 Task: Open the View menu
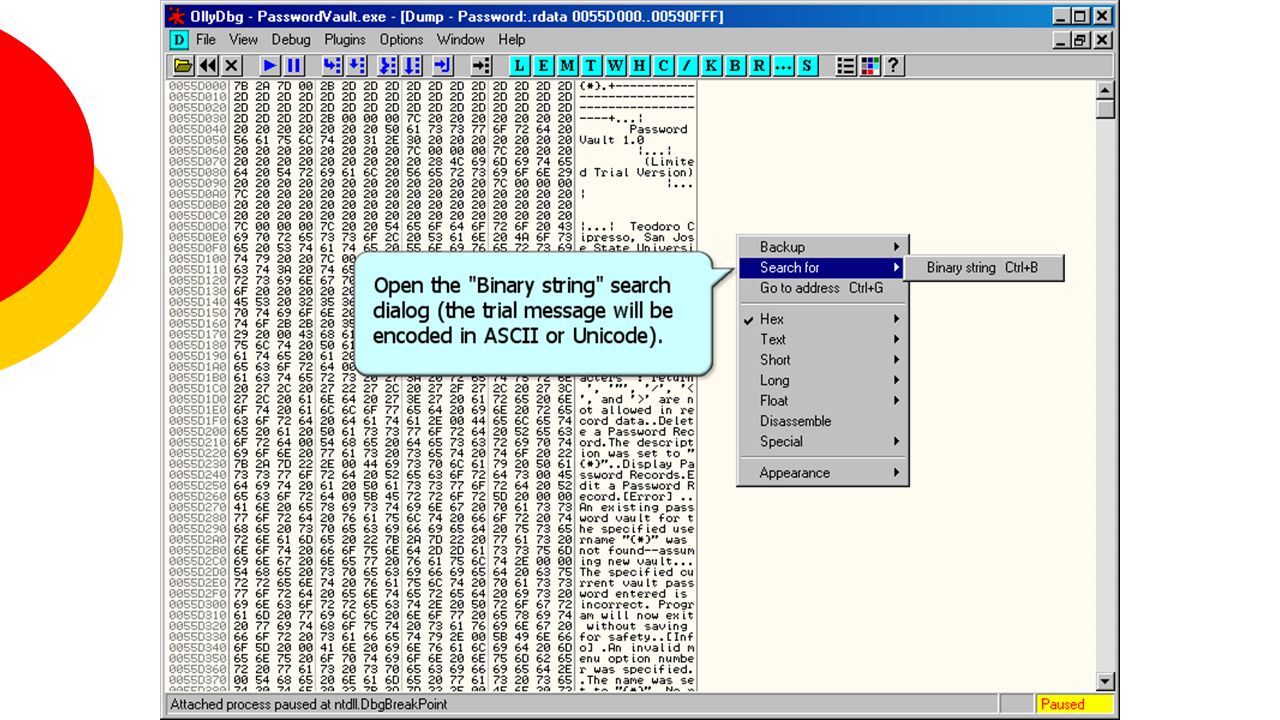(x=243, y=40)
